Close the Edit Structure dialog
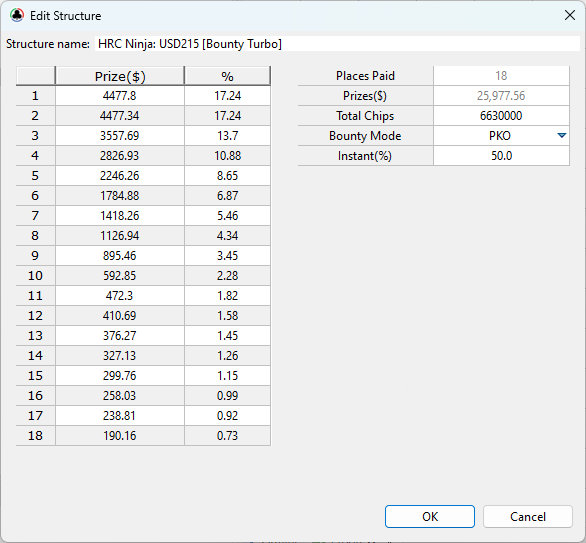The image size is (586, 543). (x=570, y=15)
